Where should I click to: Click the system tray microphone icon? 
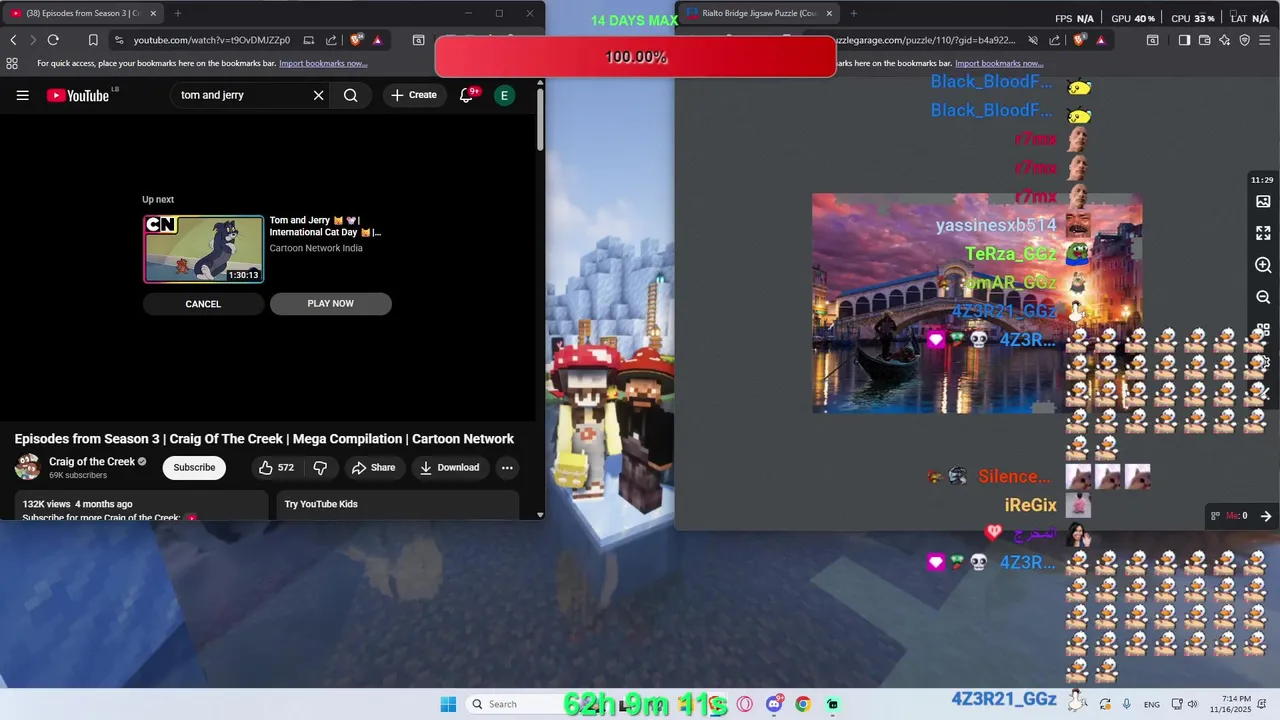(1127, 704)
